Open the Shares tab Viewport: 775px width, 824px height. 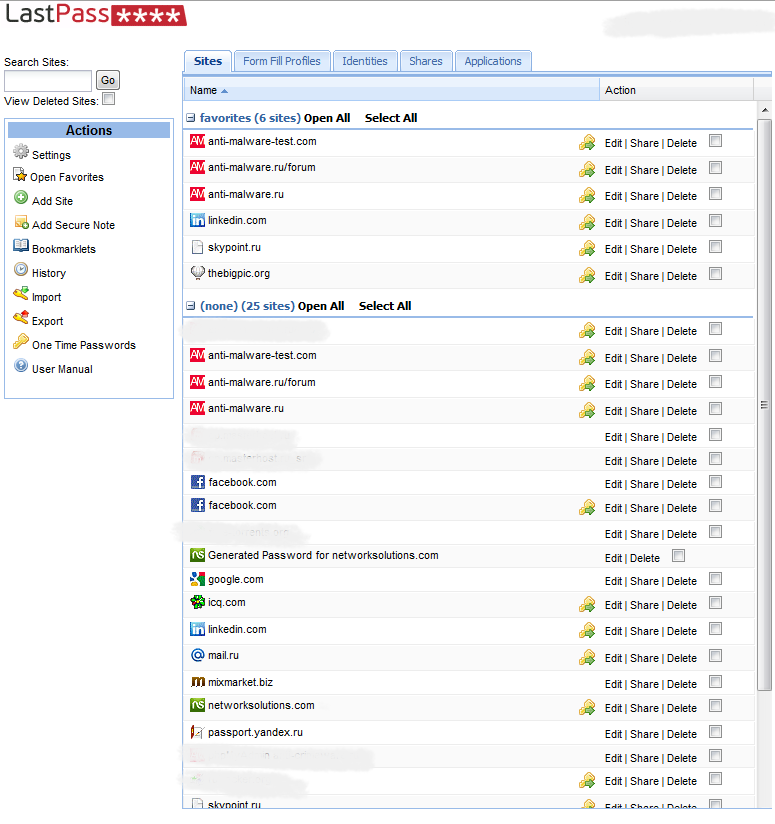pos(426,61)
